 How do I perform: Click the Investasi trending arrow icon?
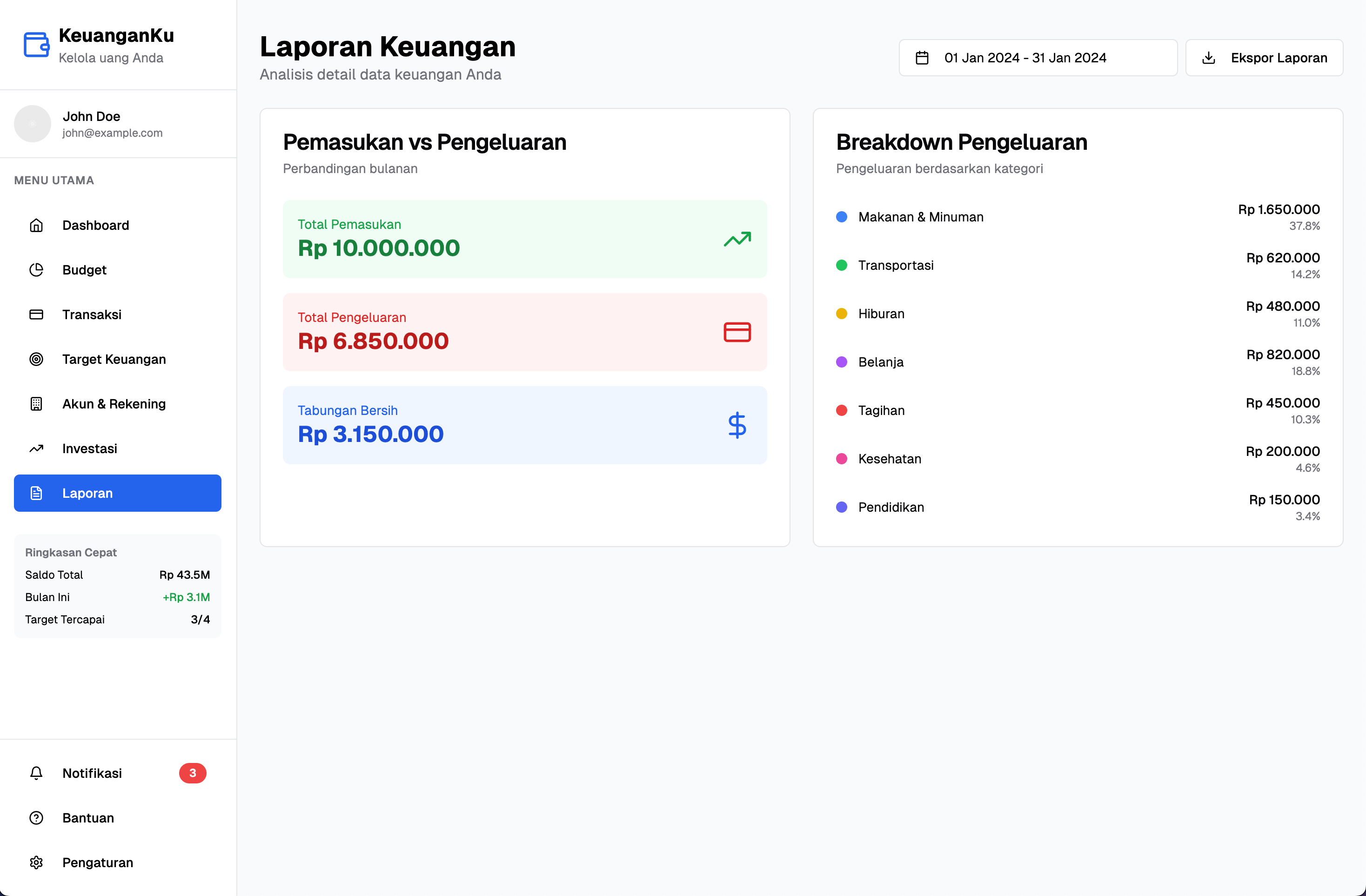[x=36, y=449]
